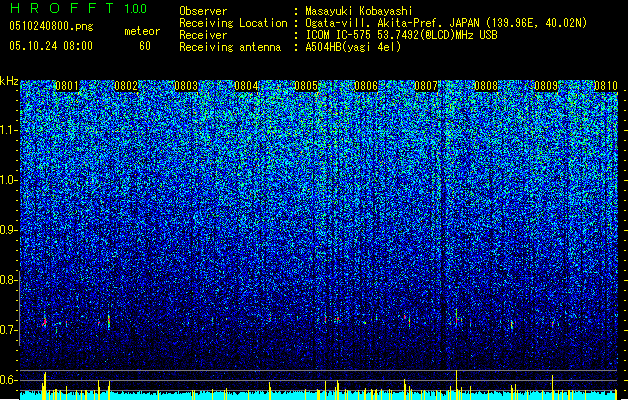Click the 0.8 kHz axis label
This screenshot has height=400, width=629.
9,280
